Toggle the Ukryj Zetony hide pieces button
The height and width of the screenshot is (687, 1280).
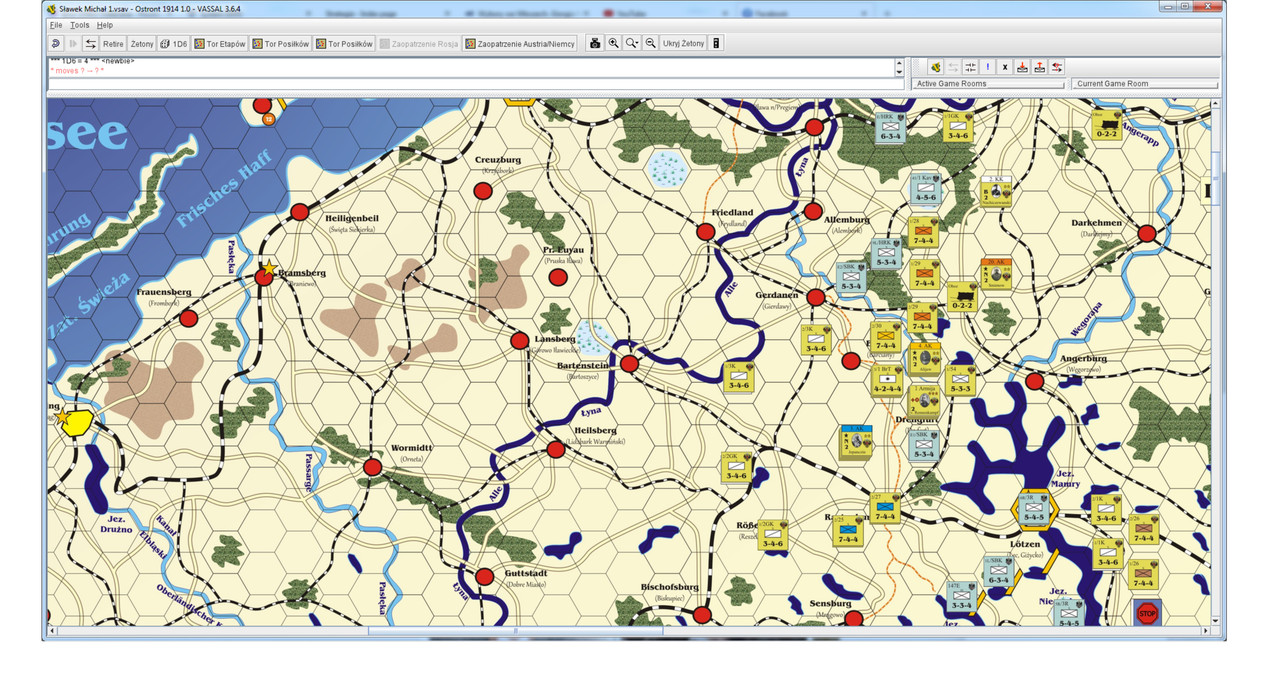(x=683, y=44)
